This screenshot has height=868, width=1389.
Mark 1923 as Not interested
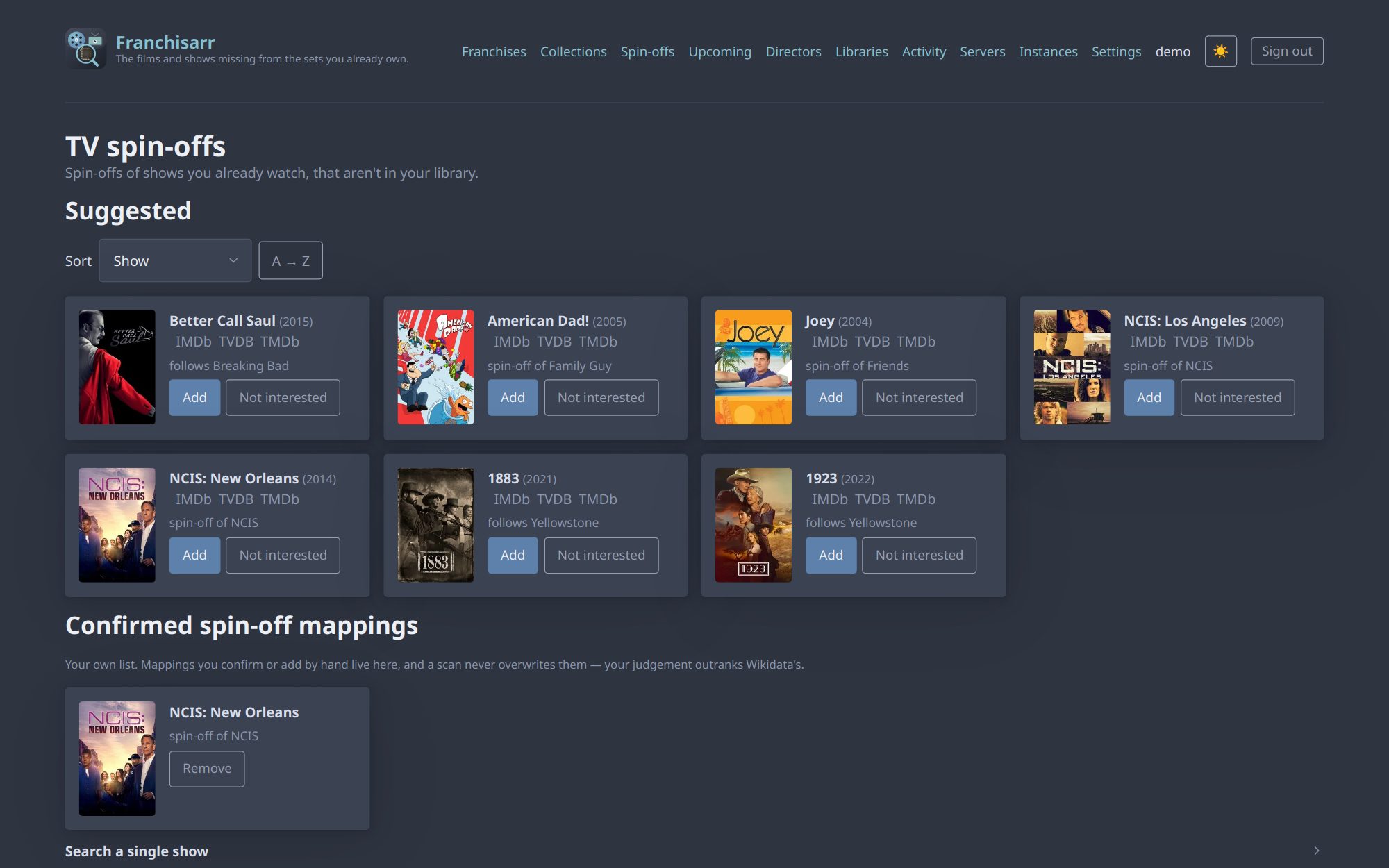pos(919,555)
